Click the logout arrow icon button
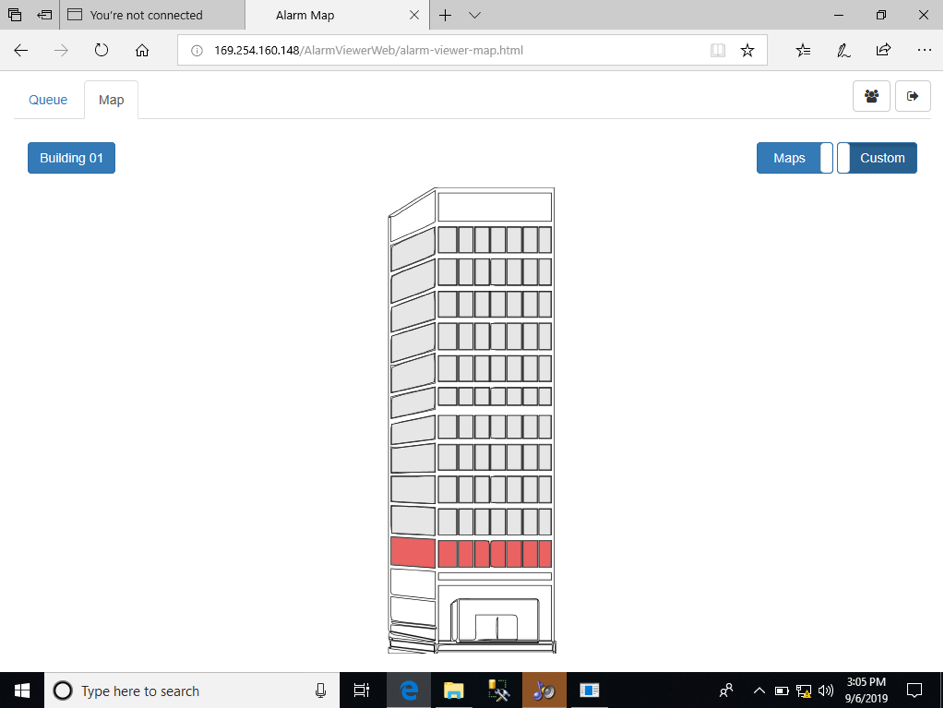This screenshot has width=943, height=708. point(913,96)
